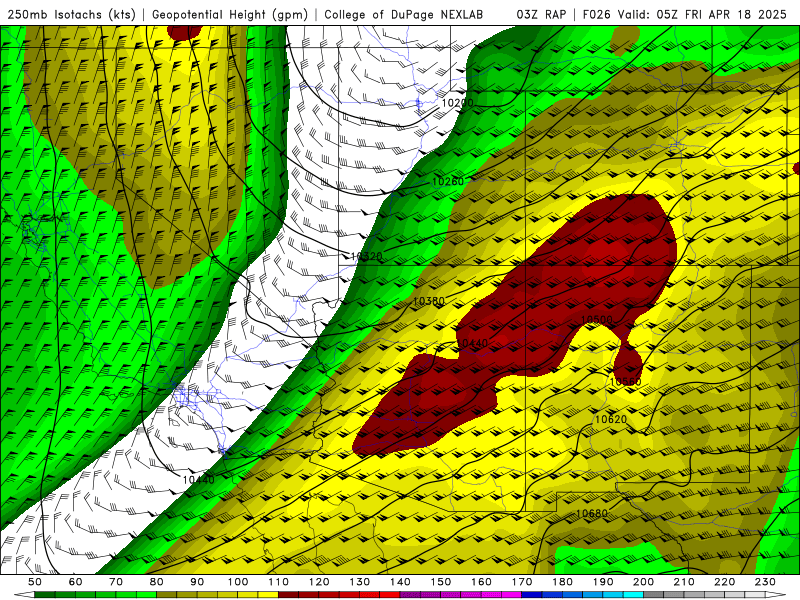Click the 110 value on the color scale
The image size is (800, 600).
[278, 582]
